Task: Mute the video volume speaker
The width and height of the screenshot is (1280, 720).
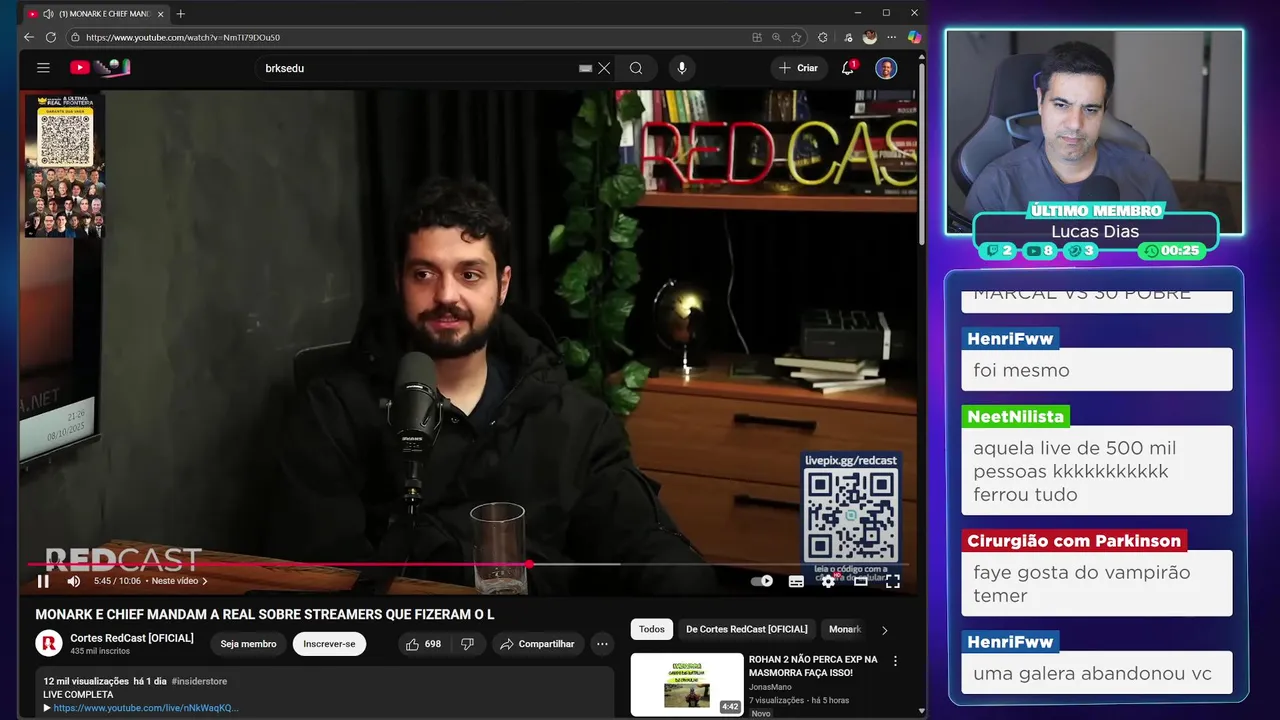Action: point(74,581)
